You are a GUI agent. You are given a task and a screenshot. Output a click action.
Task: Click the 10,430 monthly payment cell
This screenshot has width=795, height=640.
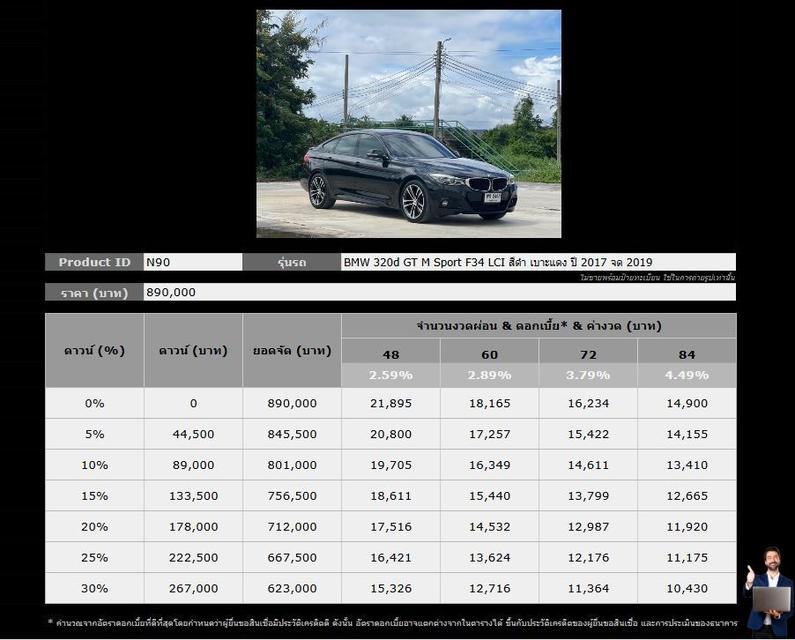click(x=686, y=588)
